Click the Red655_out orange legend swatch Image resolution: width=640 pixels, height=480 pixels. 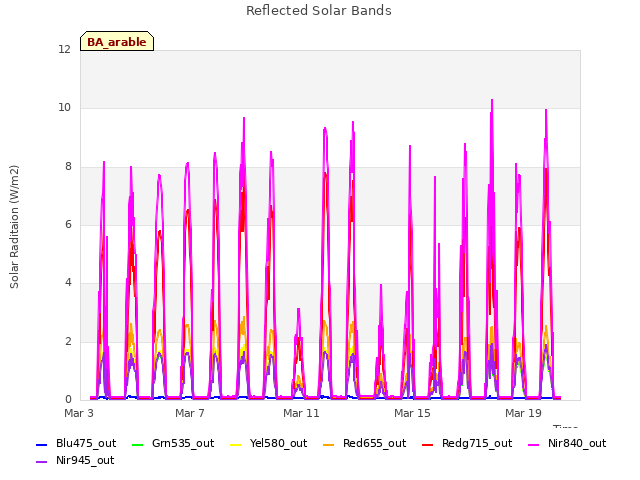[329, 444]
